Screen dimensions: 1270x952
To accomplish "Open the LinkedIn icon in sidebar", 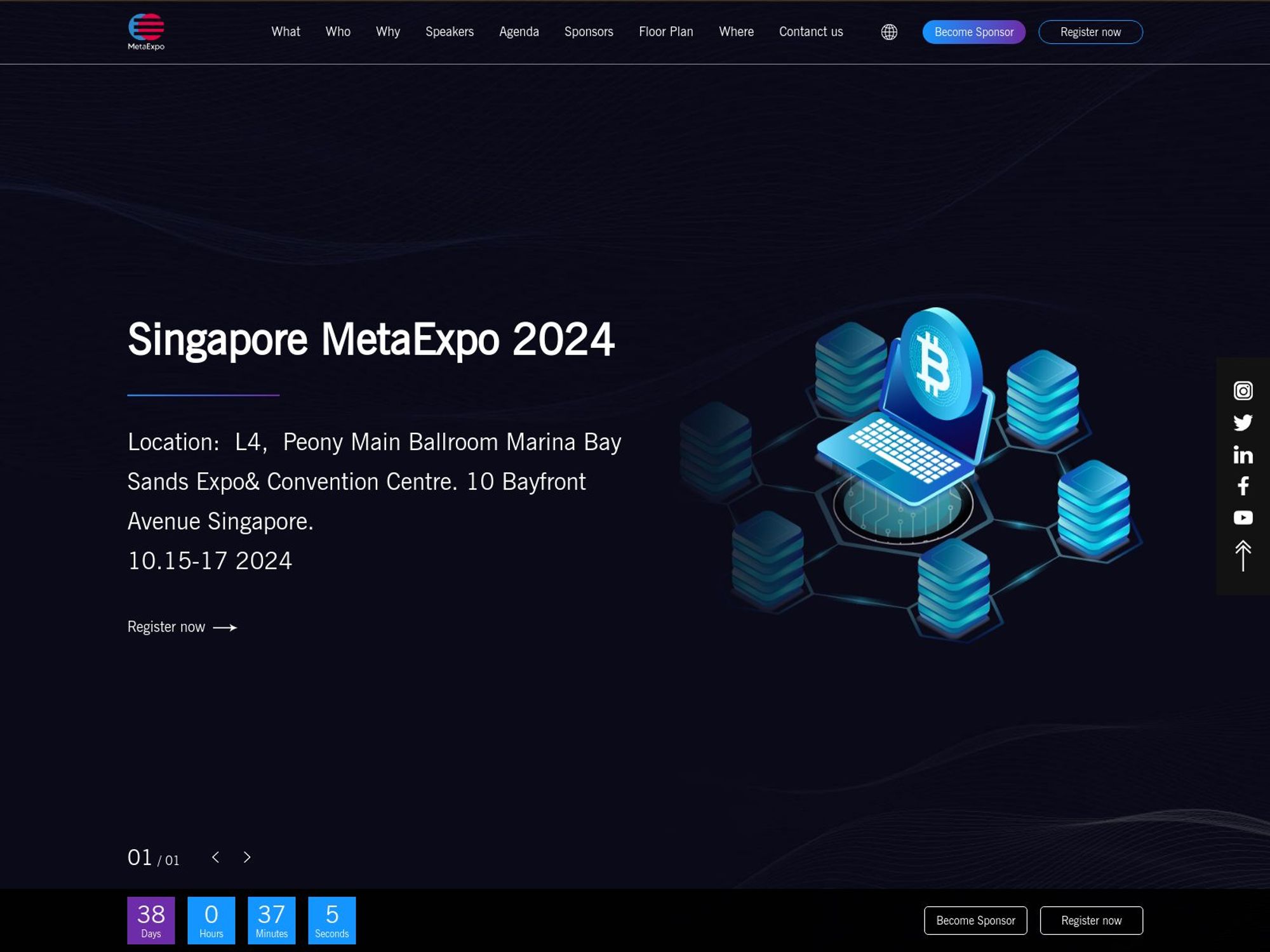I will [x=1243, y=454].
